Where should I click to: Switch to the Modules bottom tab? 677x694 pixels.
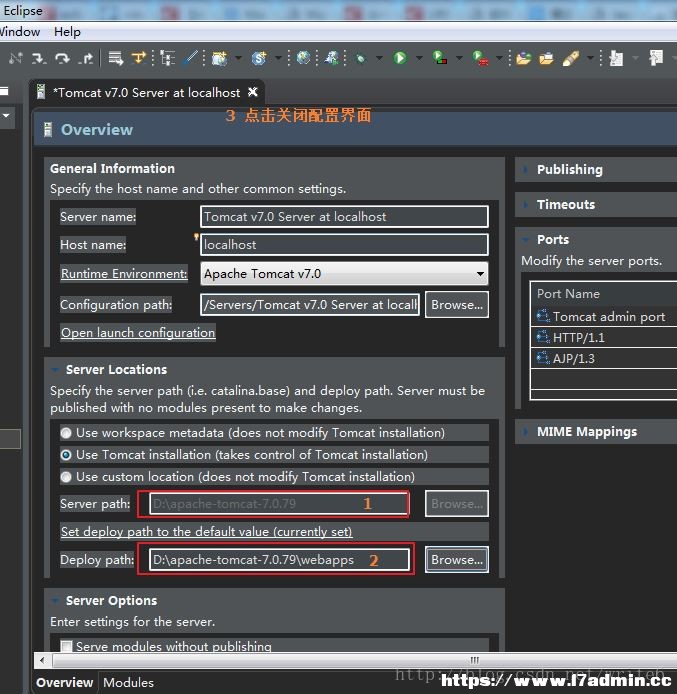coord(128,682)
